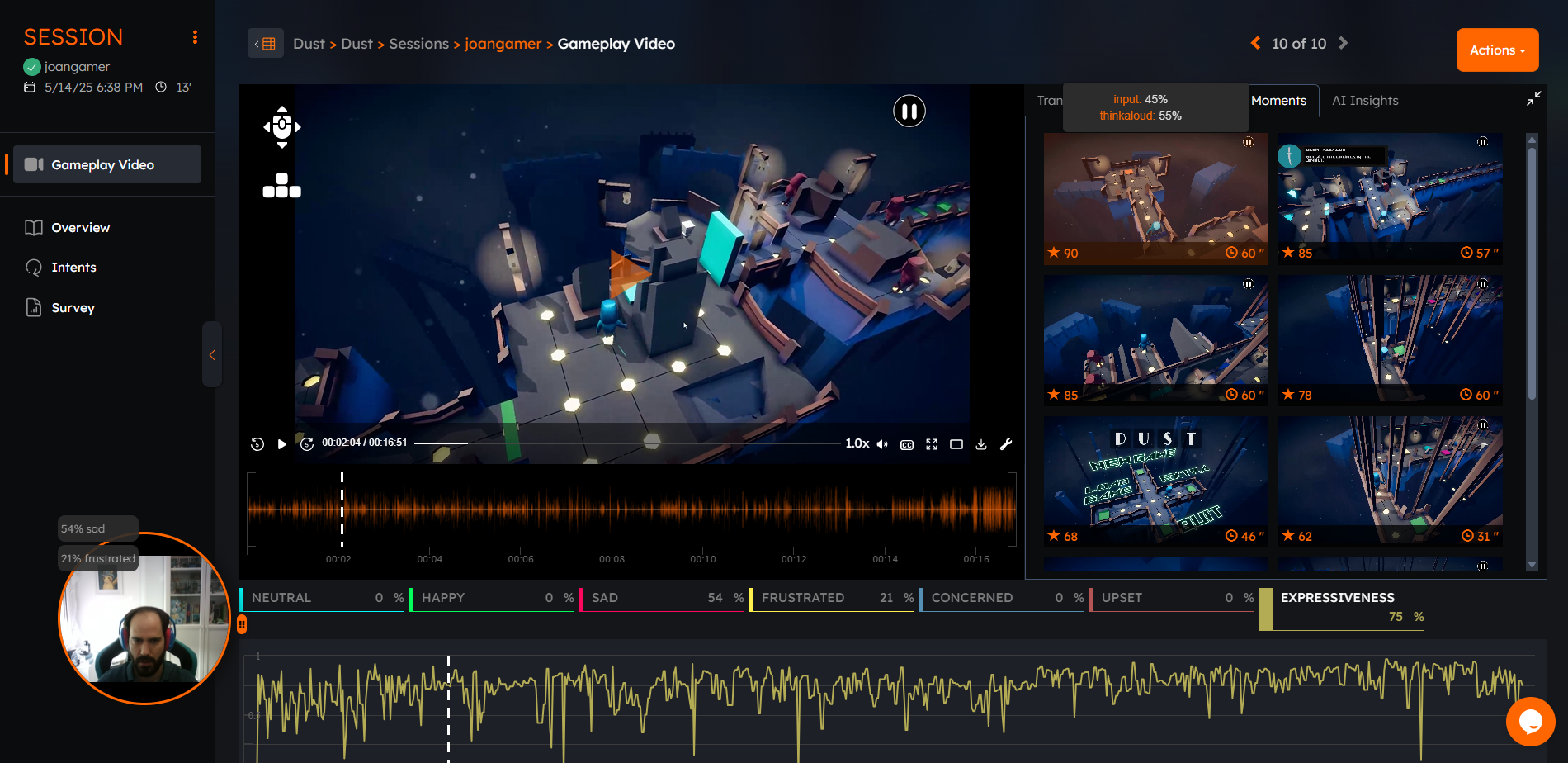Click the session duration clock icon
1568x763 pixels.
pyautogui.click(x=161, y=87)
